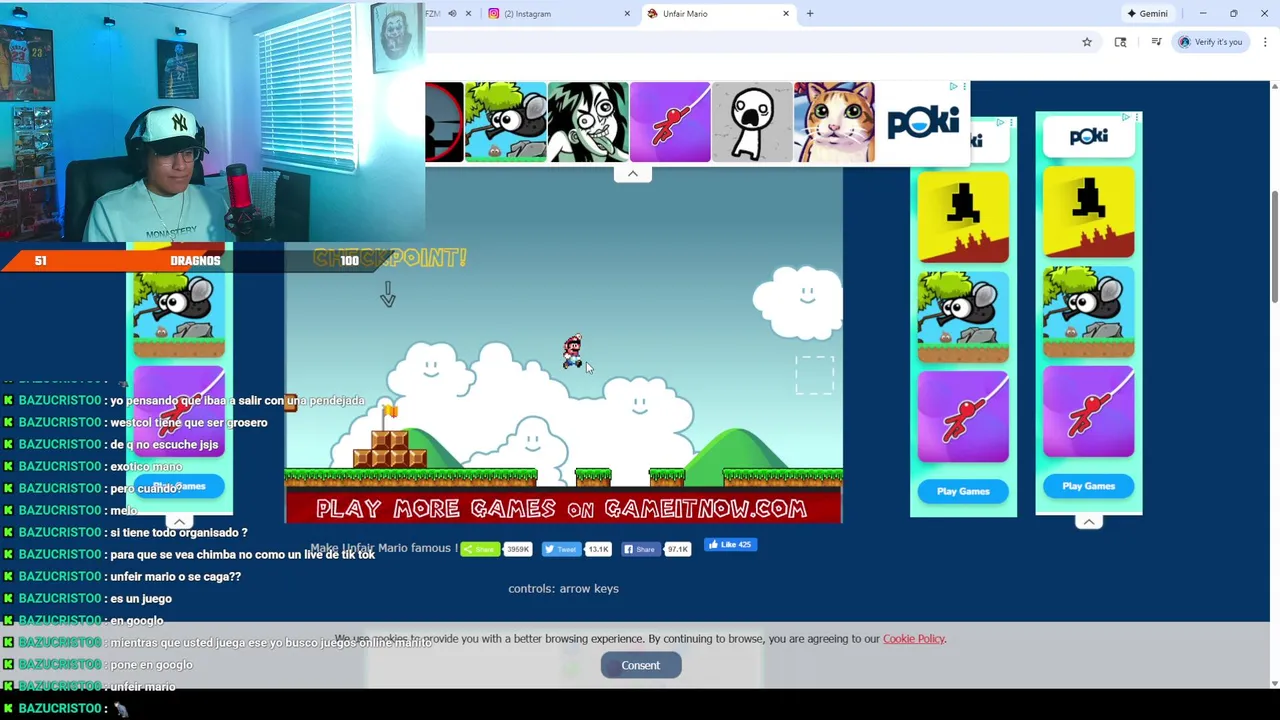Close the Unfair Mario tab
The height and width of the screenshot is (720, 1280).
click(x=786, y=13)
